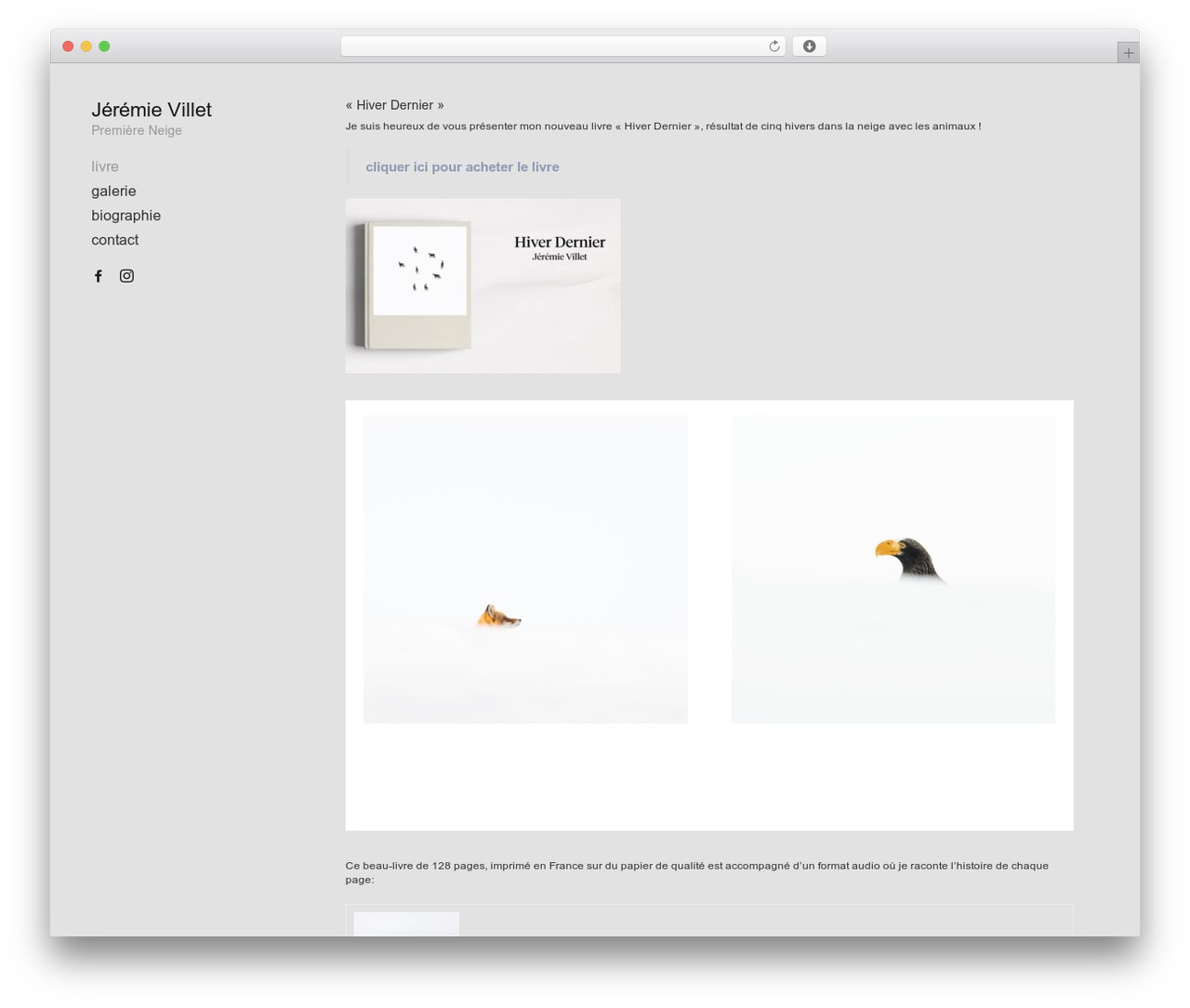This screenshot has width=1190, height=1008.
Task: Open the Hiver Dernier book cover image
Action: (483, 285)
